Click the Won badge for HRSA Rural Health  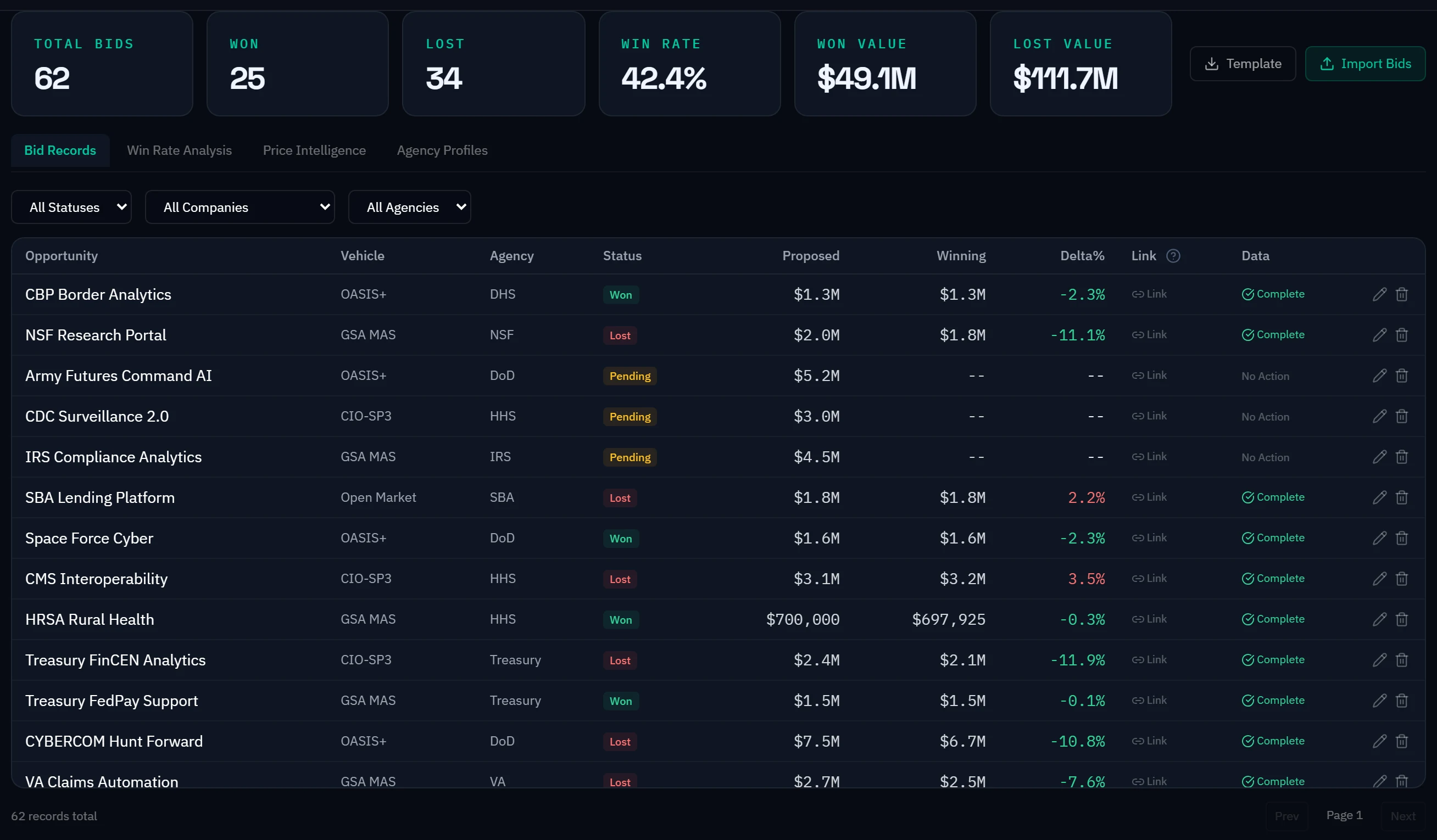click(620, 620)
